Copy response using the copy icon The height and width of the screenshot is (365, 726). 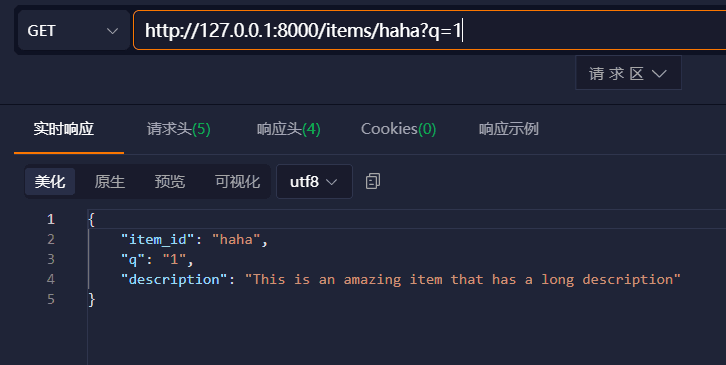click(x=373, y=181)
